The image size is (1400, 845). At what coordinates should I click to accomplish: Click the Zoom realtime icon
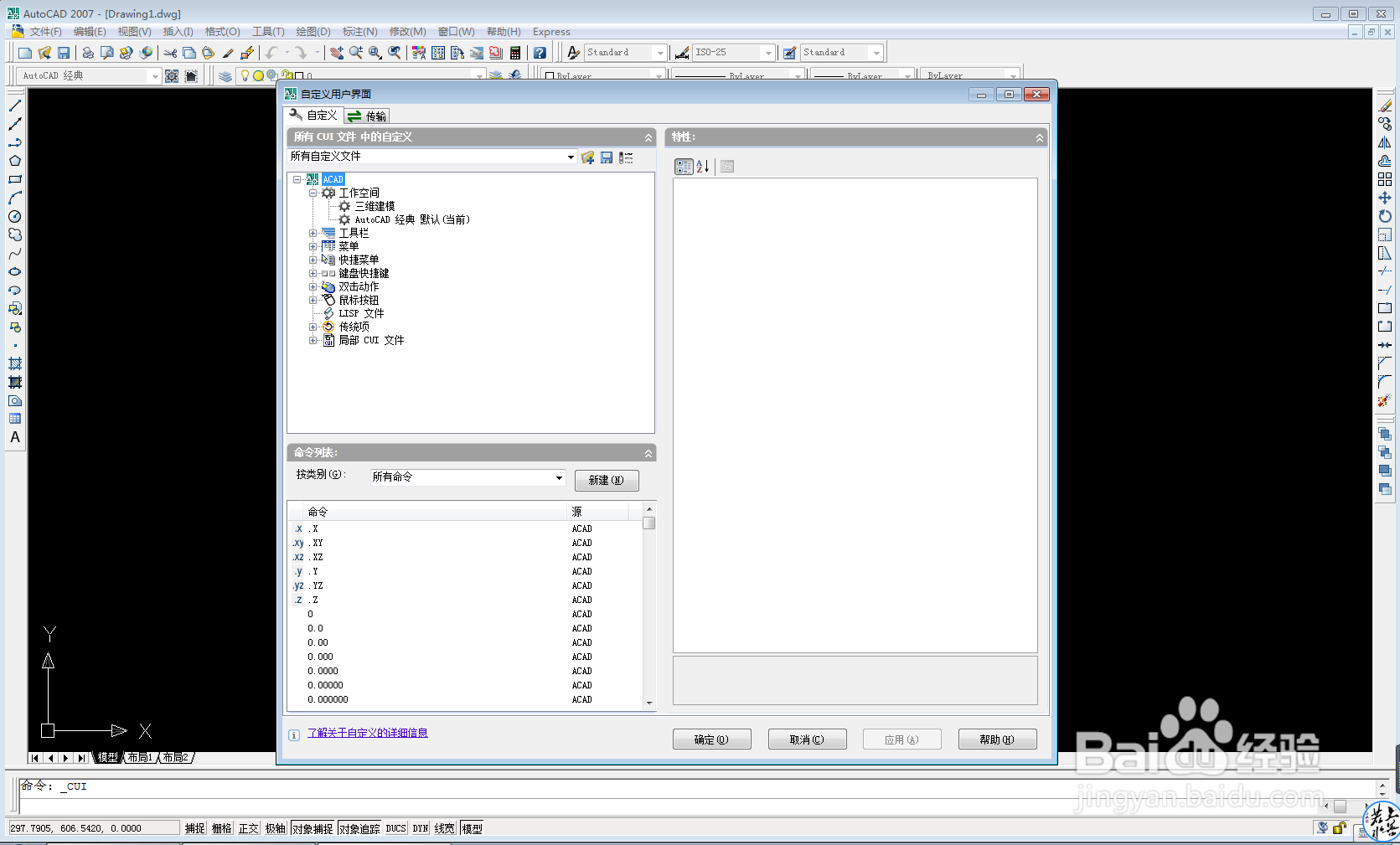point(356,53)
